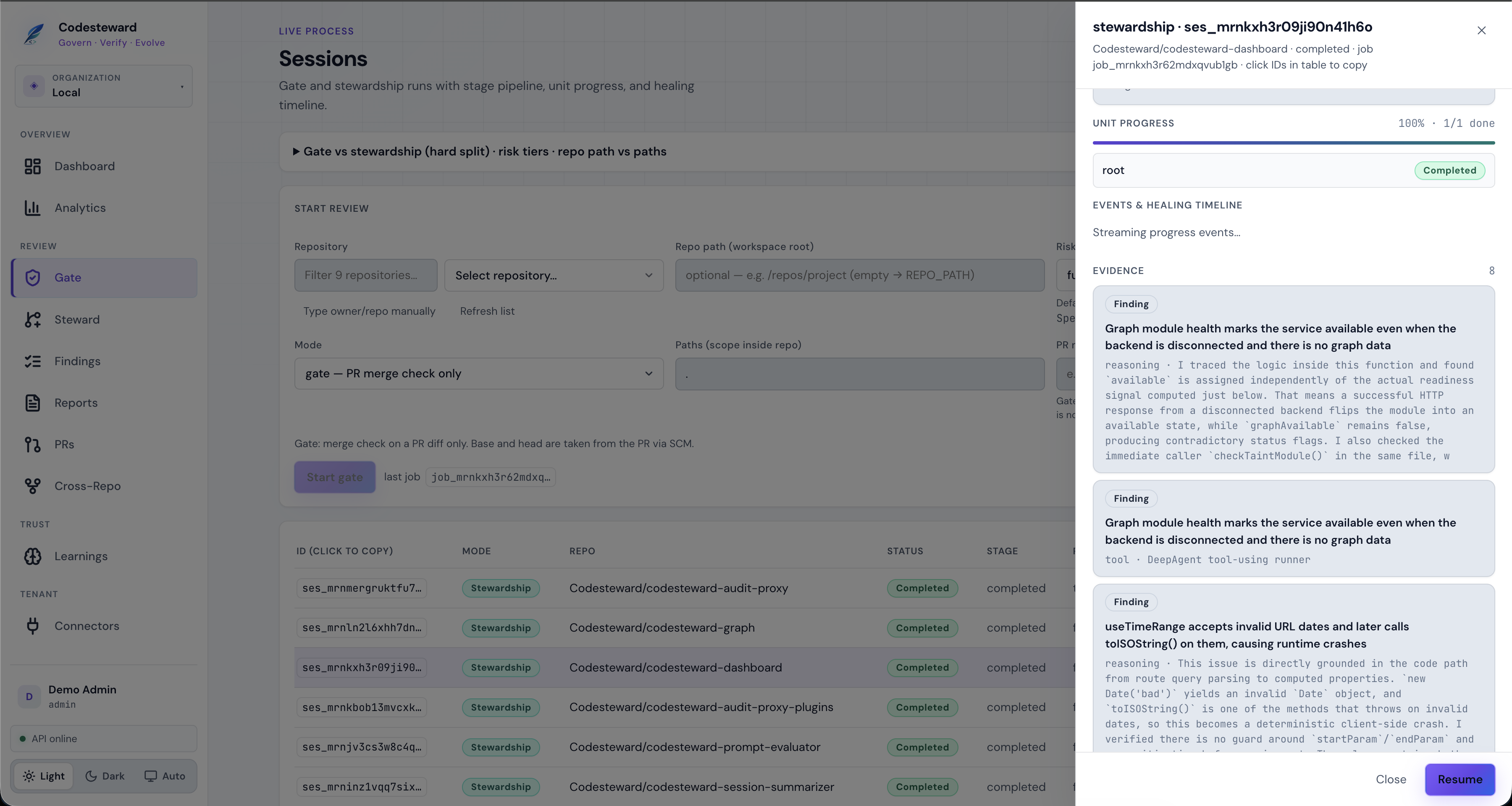Switch theme to Light
This screenshot has width=1512, height=806.
44,776
